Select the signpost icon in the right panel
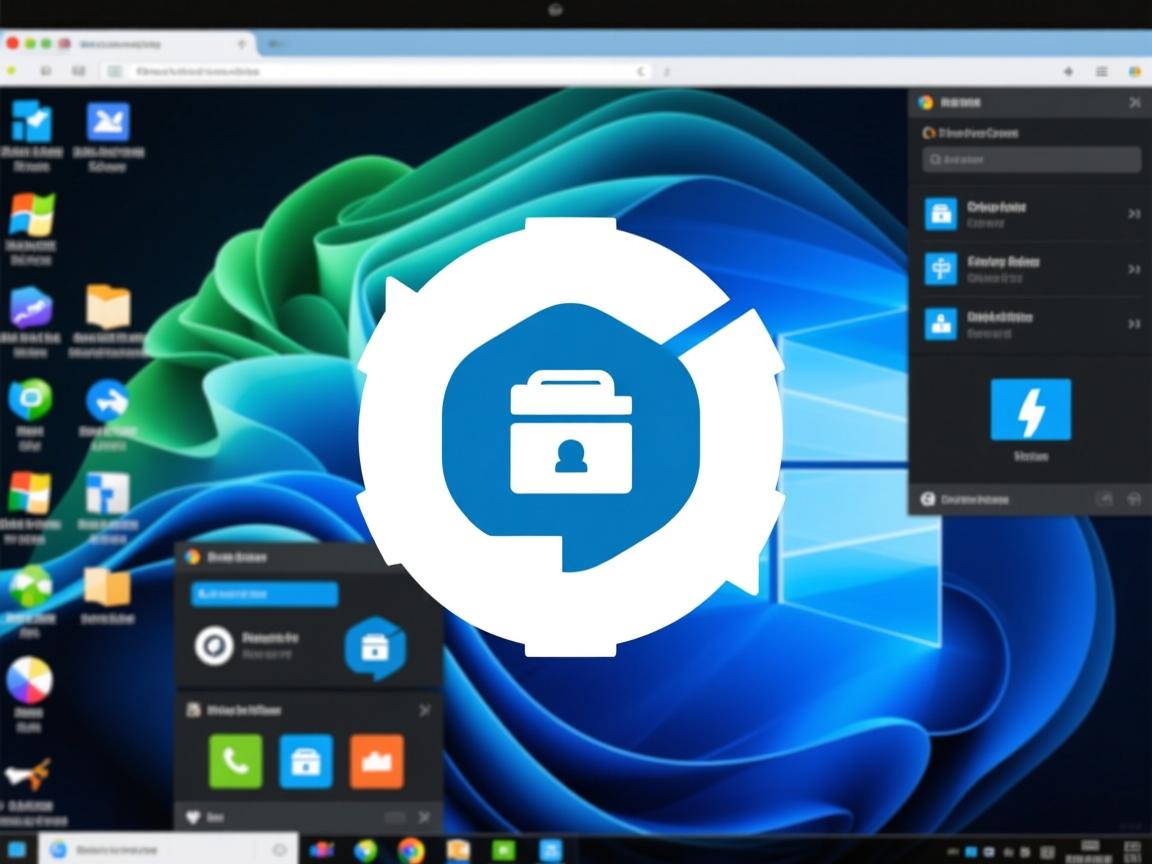 941,268
